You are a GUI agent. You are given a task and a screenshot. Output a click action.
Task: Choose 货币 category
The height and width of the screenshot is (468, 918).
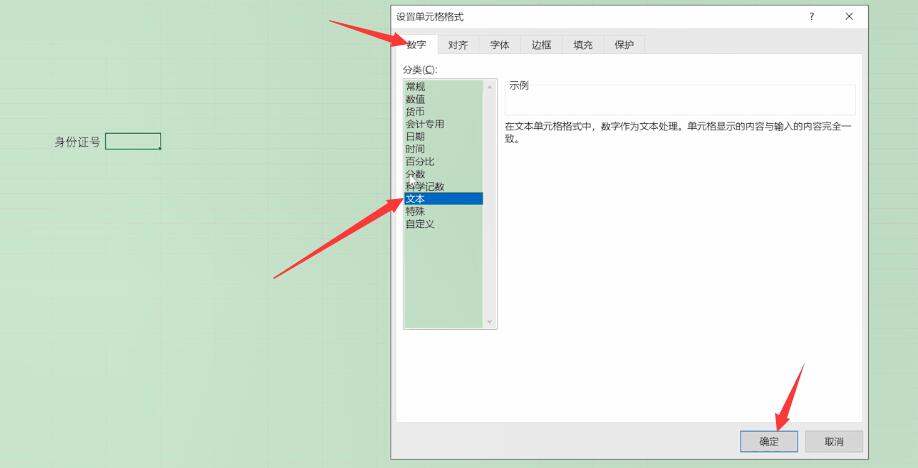click(443, 111)
